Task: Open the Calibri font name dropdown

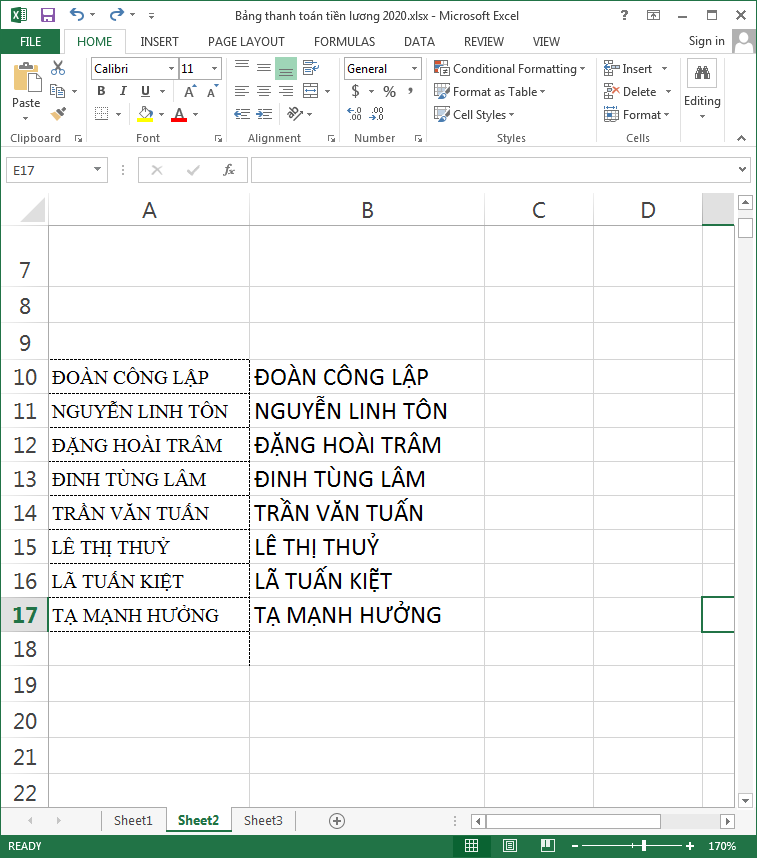Action: click(170, 69)
